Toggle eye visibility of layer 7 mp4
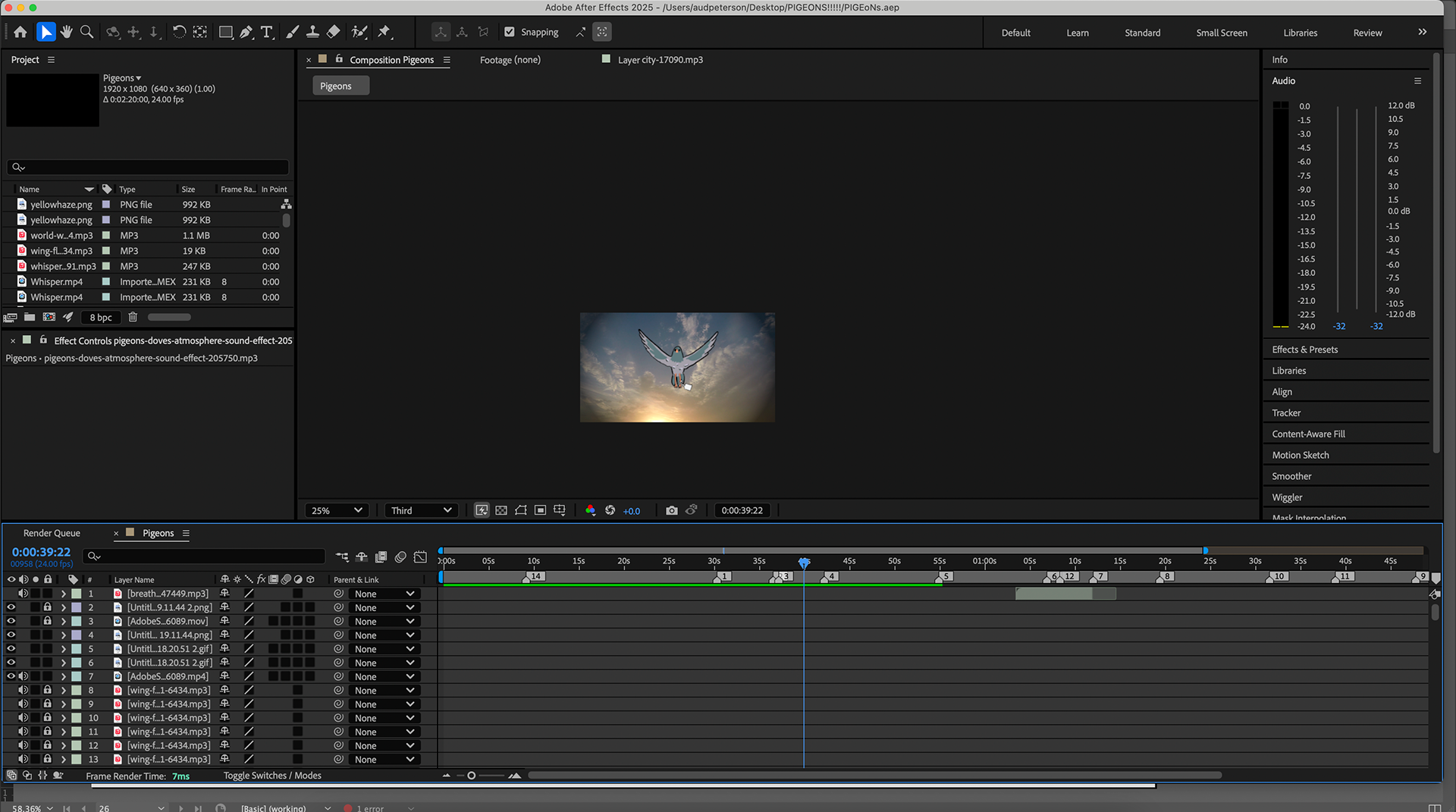This screenshot has height=812, width=1456. point(11,676)
